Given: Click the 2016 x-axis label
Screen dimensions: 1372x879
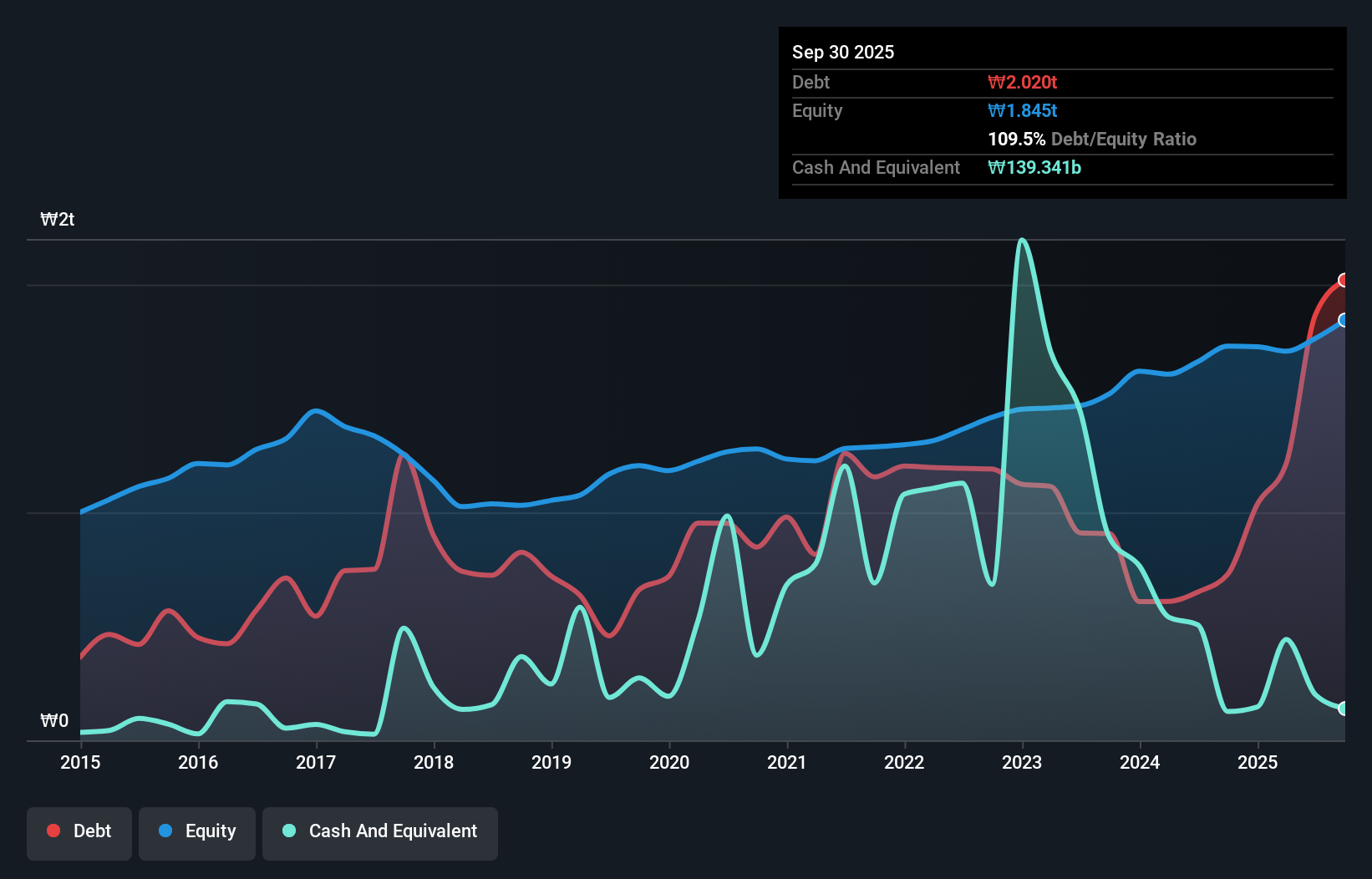Looking at the screenshot, I should coord(198,762).
